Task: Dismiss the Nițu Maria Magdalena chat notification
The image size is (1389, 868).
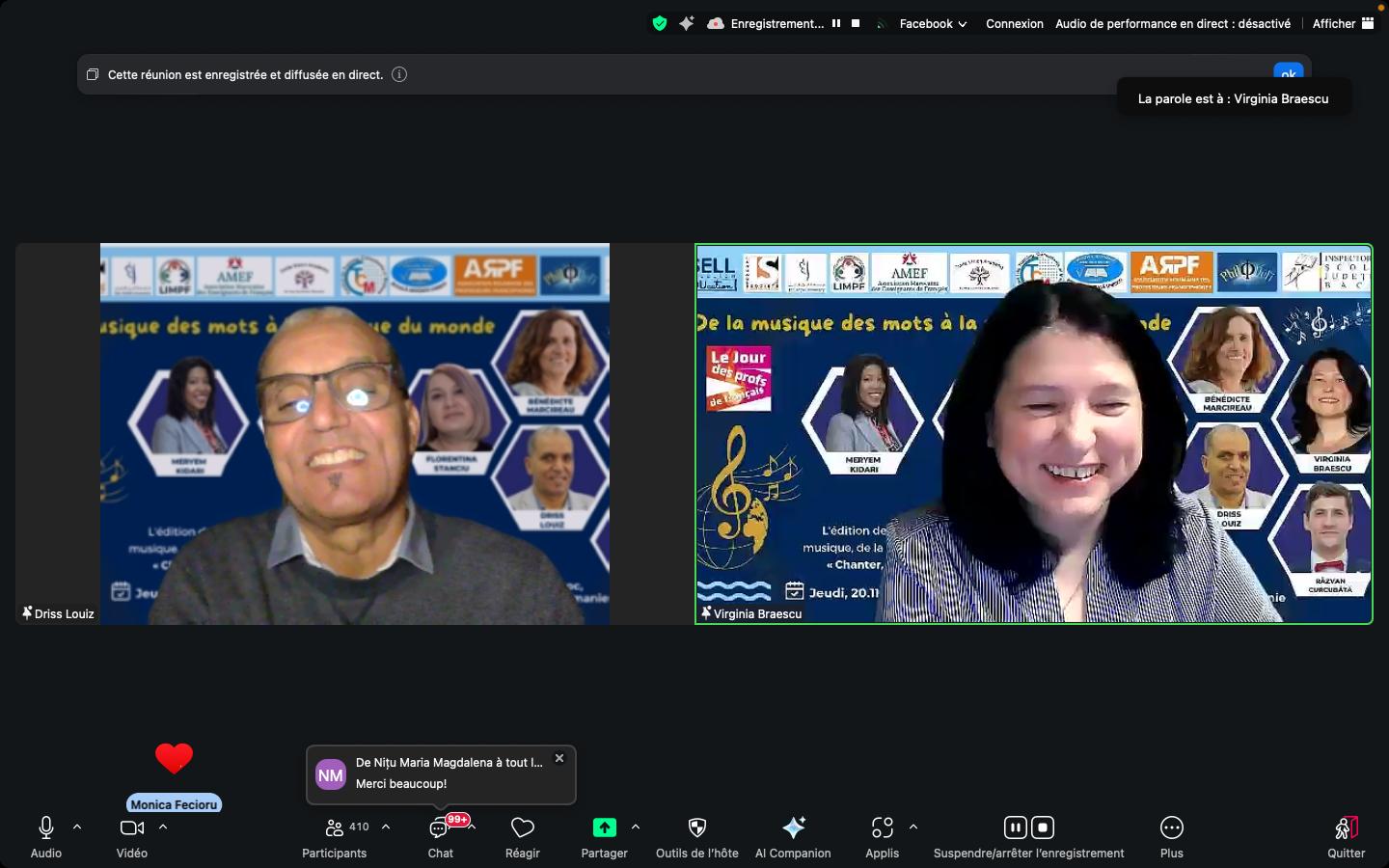Action: [x=559, y=758]
